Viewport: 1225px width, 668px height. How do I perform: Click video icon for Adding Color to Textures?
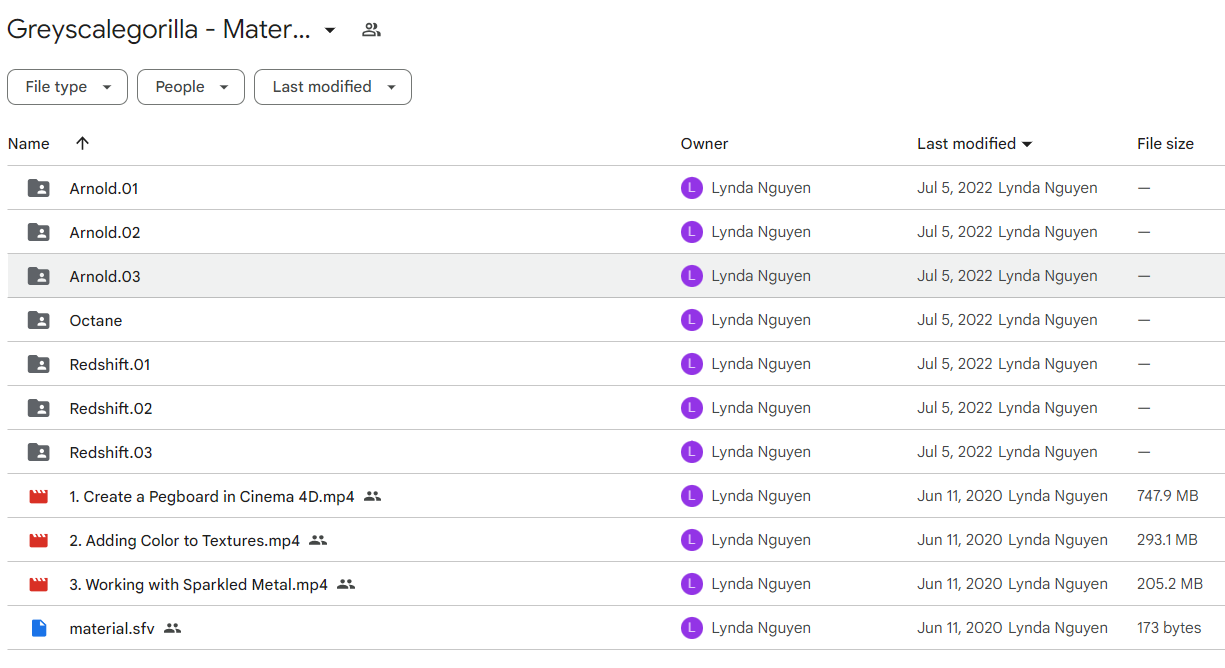coord(38,540)
